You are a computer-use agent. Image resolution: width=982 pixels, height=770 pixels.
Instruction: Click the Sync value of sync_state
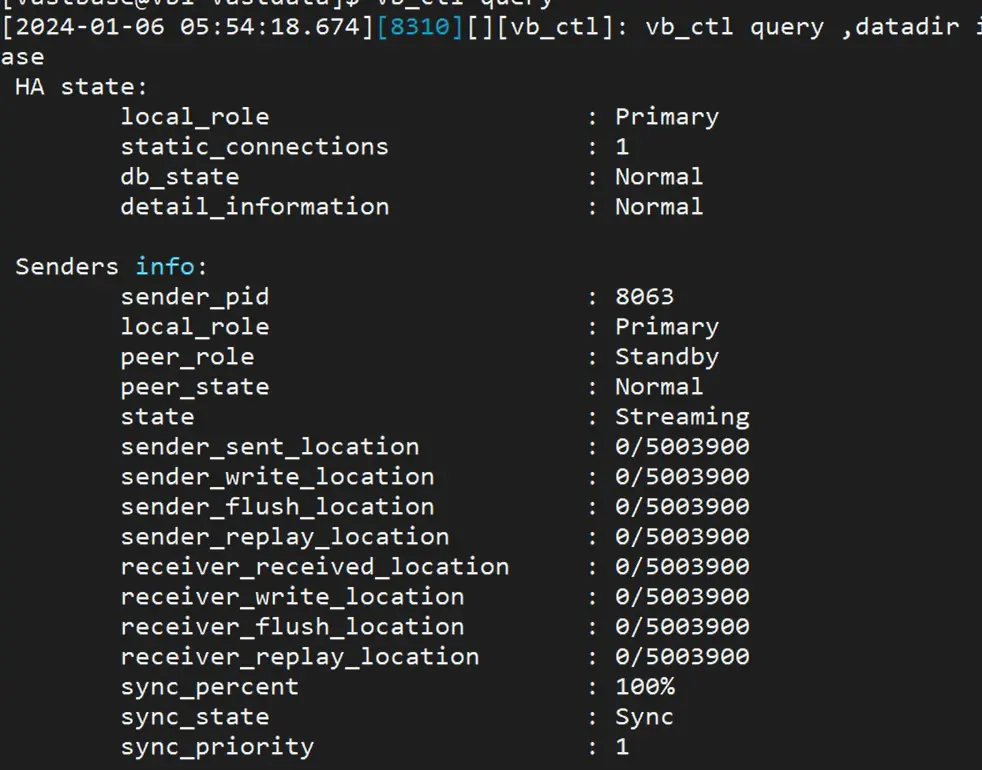(644, 717)
